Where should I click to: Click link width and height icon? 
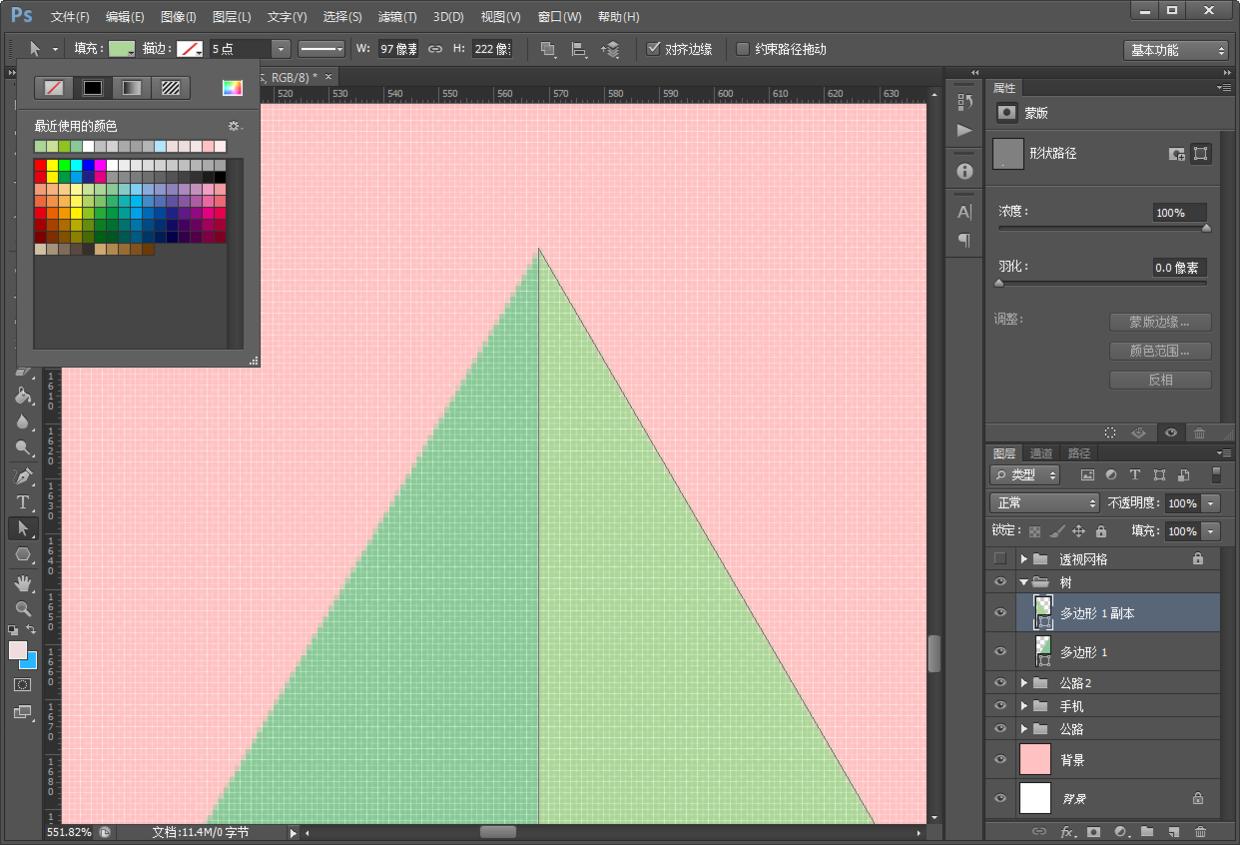tap(435, 49)
